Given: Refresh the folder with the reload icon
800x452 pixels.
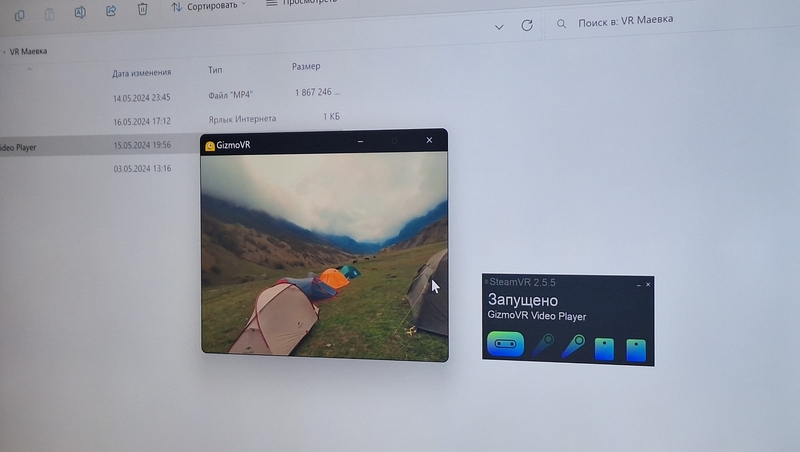Looking at the screenshot, I should (527, 26).
